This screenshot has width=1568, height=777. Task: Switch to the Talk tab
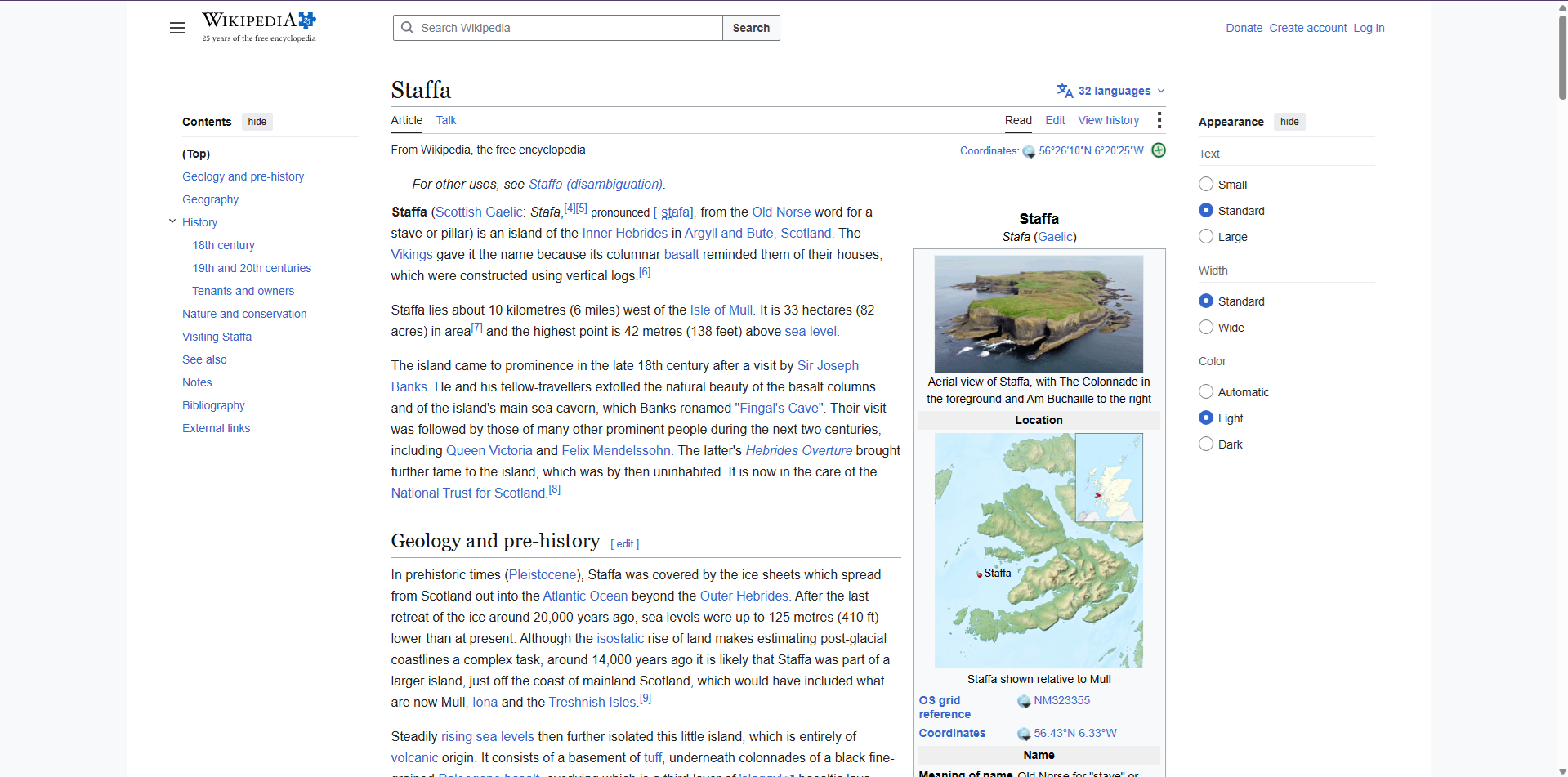tap(446, 120)
